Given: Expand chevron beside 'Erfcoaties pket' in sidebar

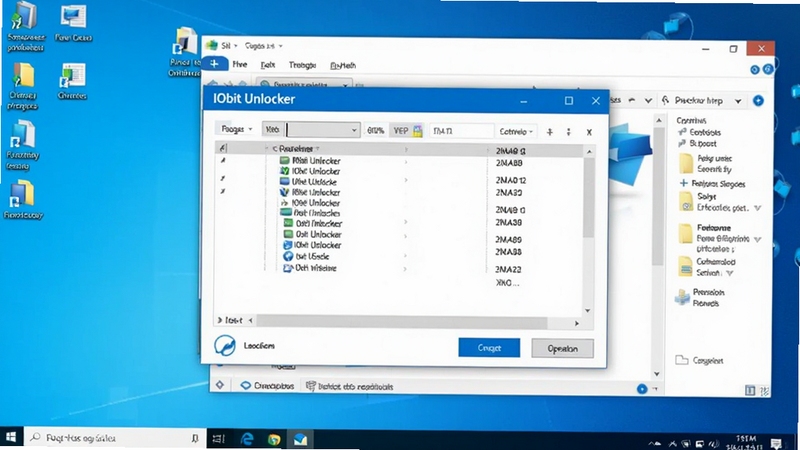Looking at the screenshot, I should 758,208.
